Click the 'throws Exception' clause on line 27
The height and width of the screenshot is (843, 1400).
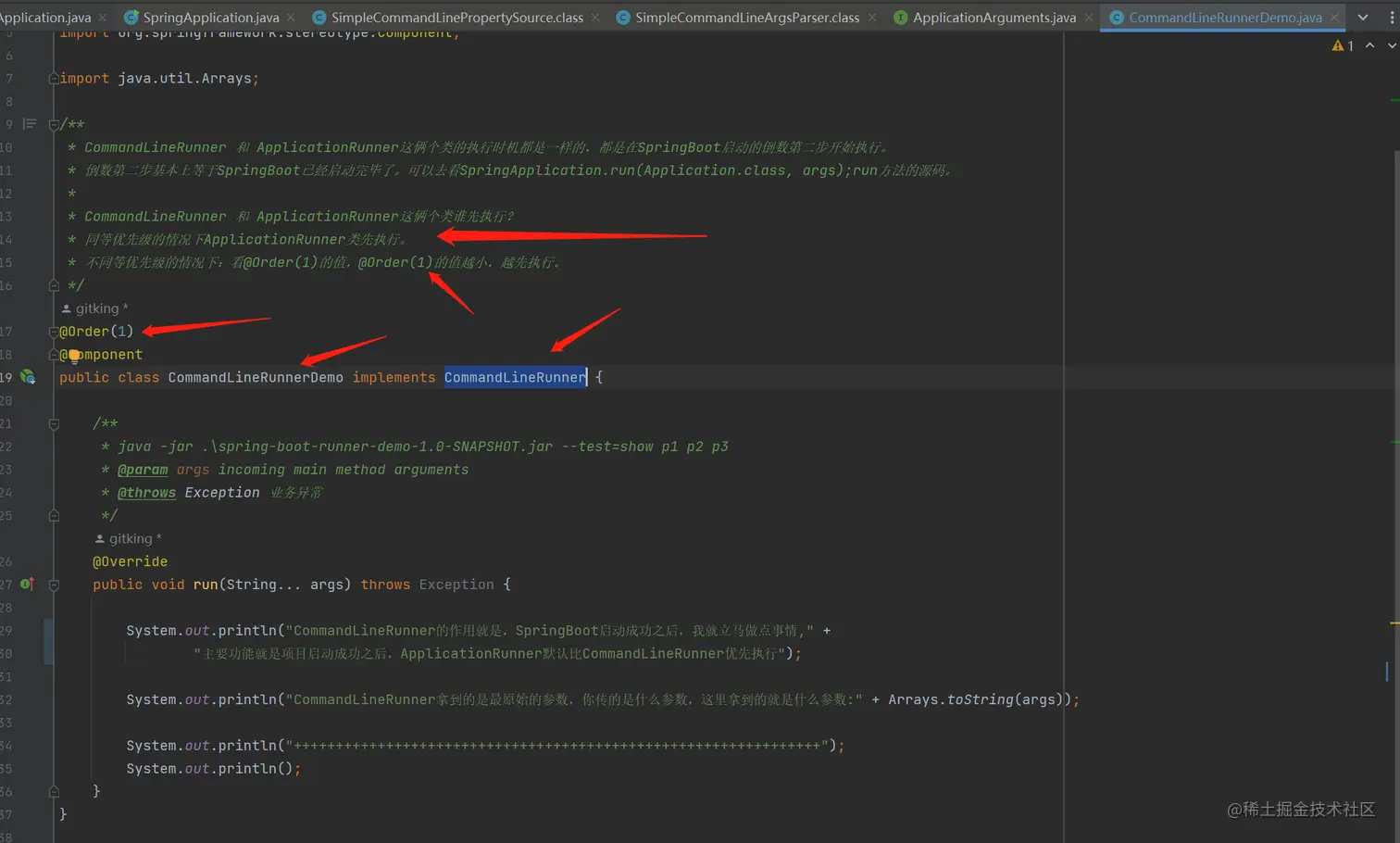point(427,585)
